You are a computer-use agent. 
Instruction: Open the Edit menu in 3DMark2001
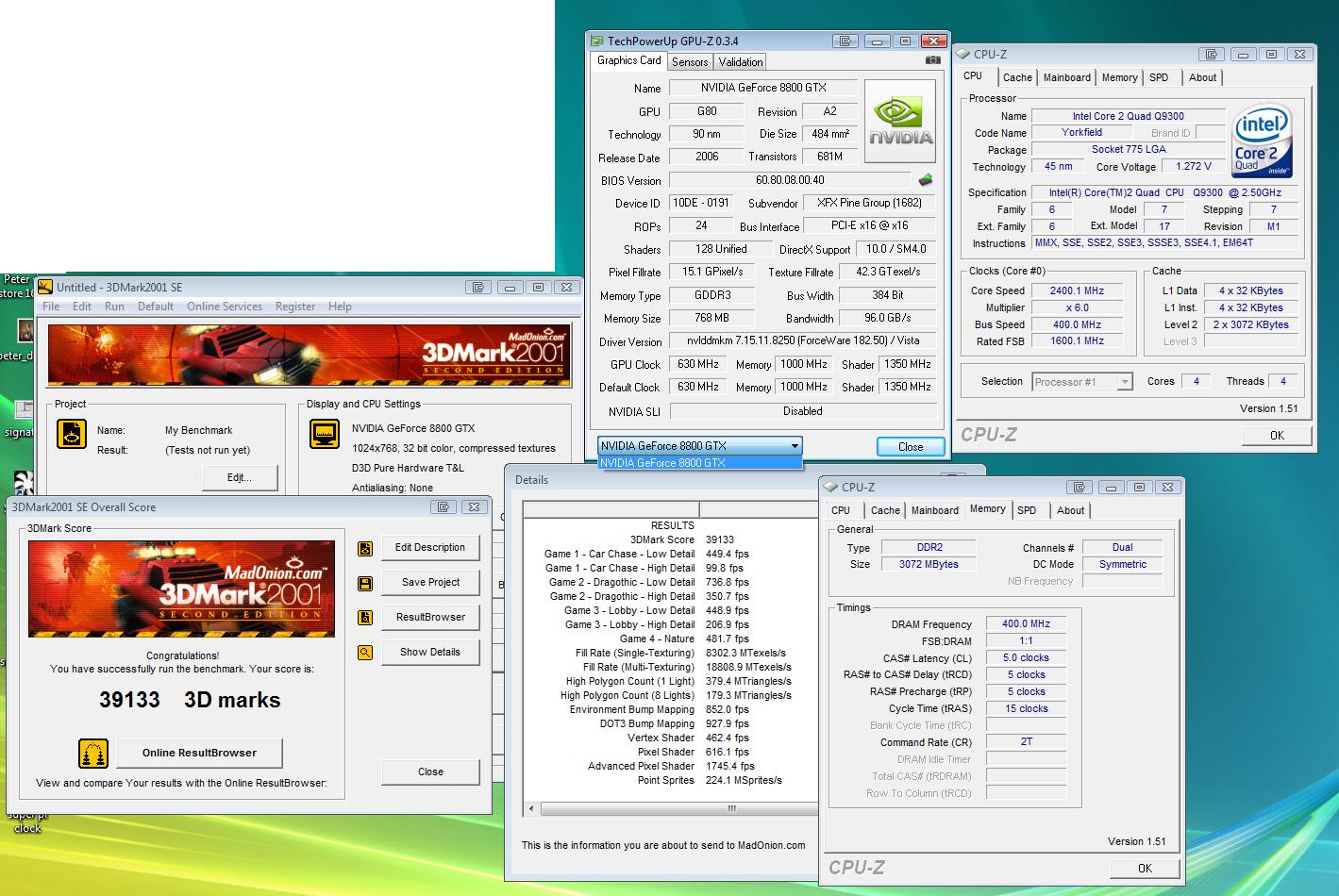point(82,307)
